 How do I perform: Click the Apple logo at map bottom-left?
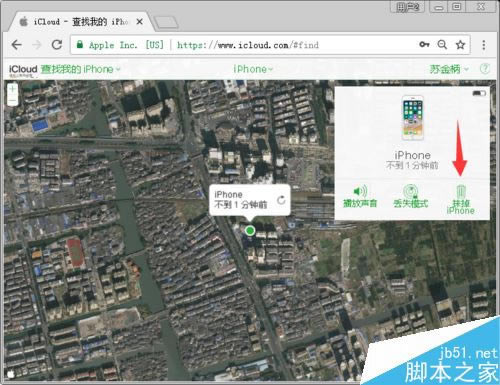coord(10,374)
